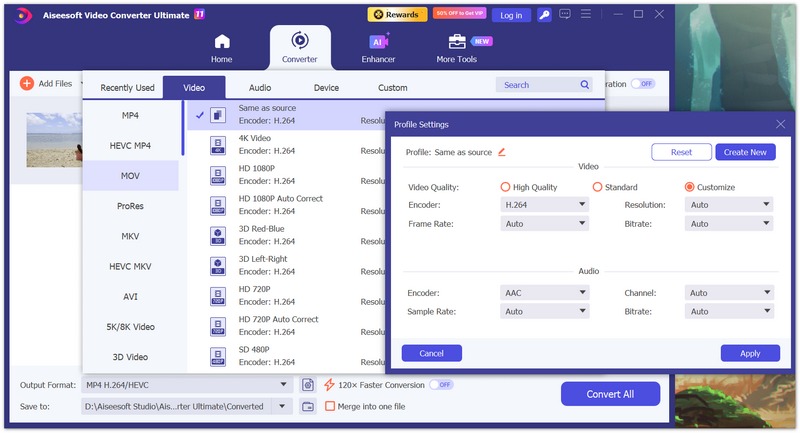The width and height of the screenshot is (800, 433).
Task: Select 3D Video format
Action: coord(130,356)
